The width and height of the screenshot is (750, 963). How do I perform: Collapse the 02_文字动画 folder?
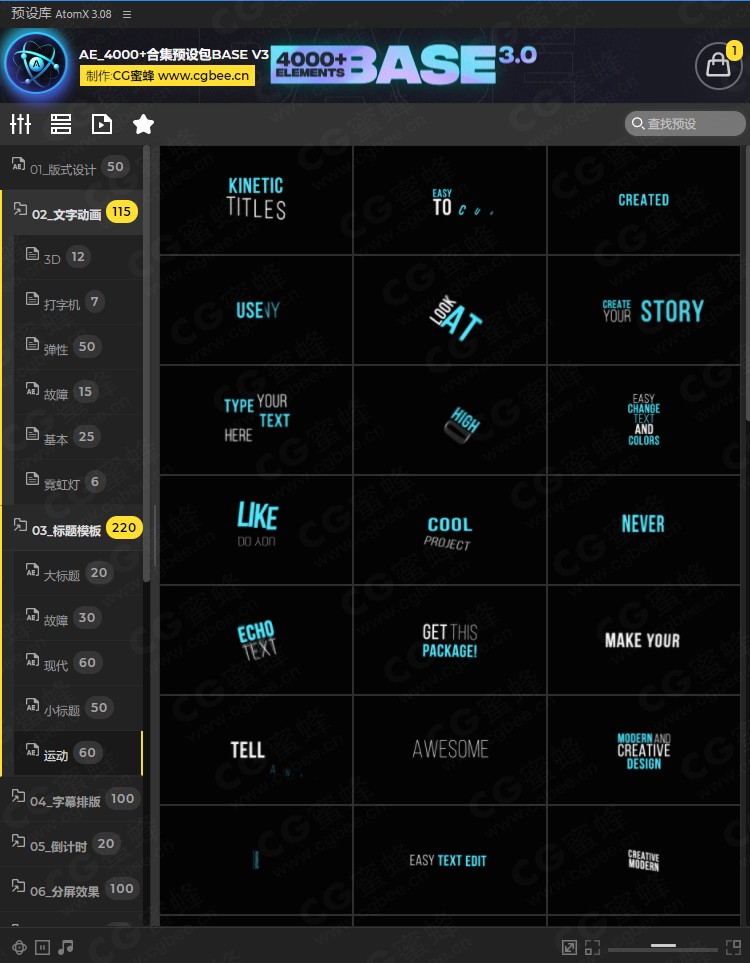(x=72, y=212)
